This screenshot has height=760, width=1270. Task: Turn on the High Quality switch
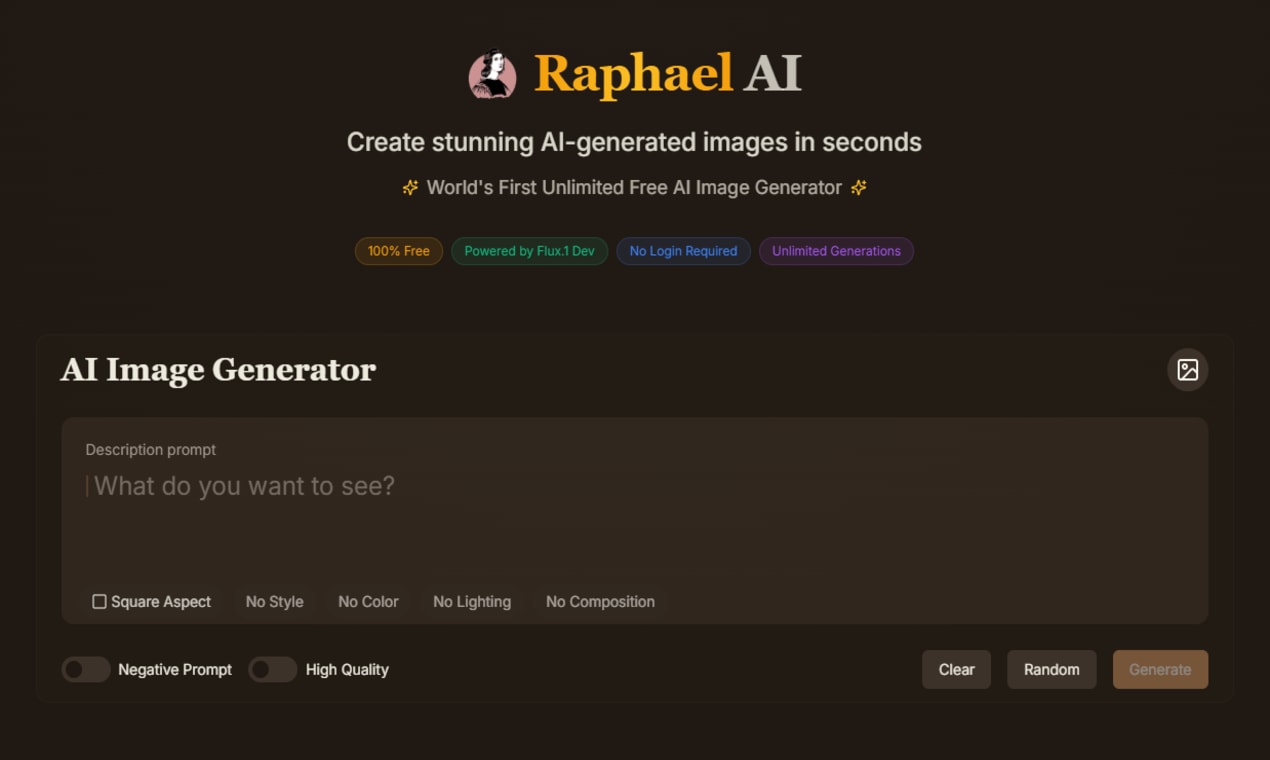(x=272, y=670)
